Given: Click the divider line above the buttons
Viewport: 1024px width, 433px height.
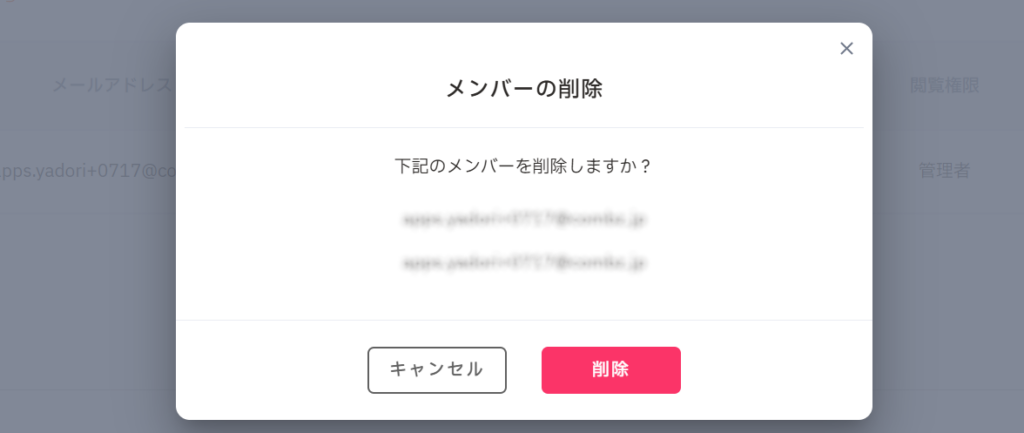Looking at the screenshot, I should pyautogui.click(x=523, y=320).
